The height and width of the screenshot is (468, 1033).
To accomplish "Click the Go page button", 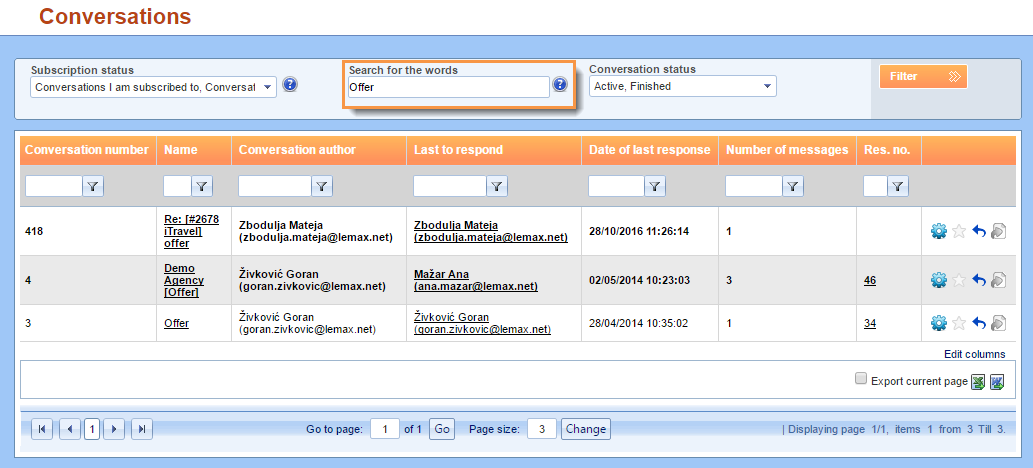I will pyautogui.click(x=441, y=429).
